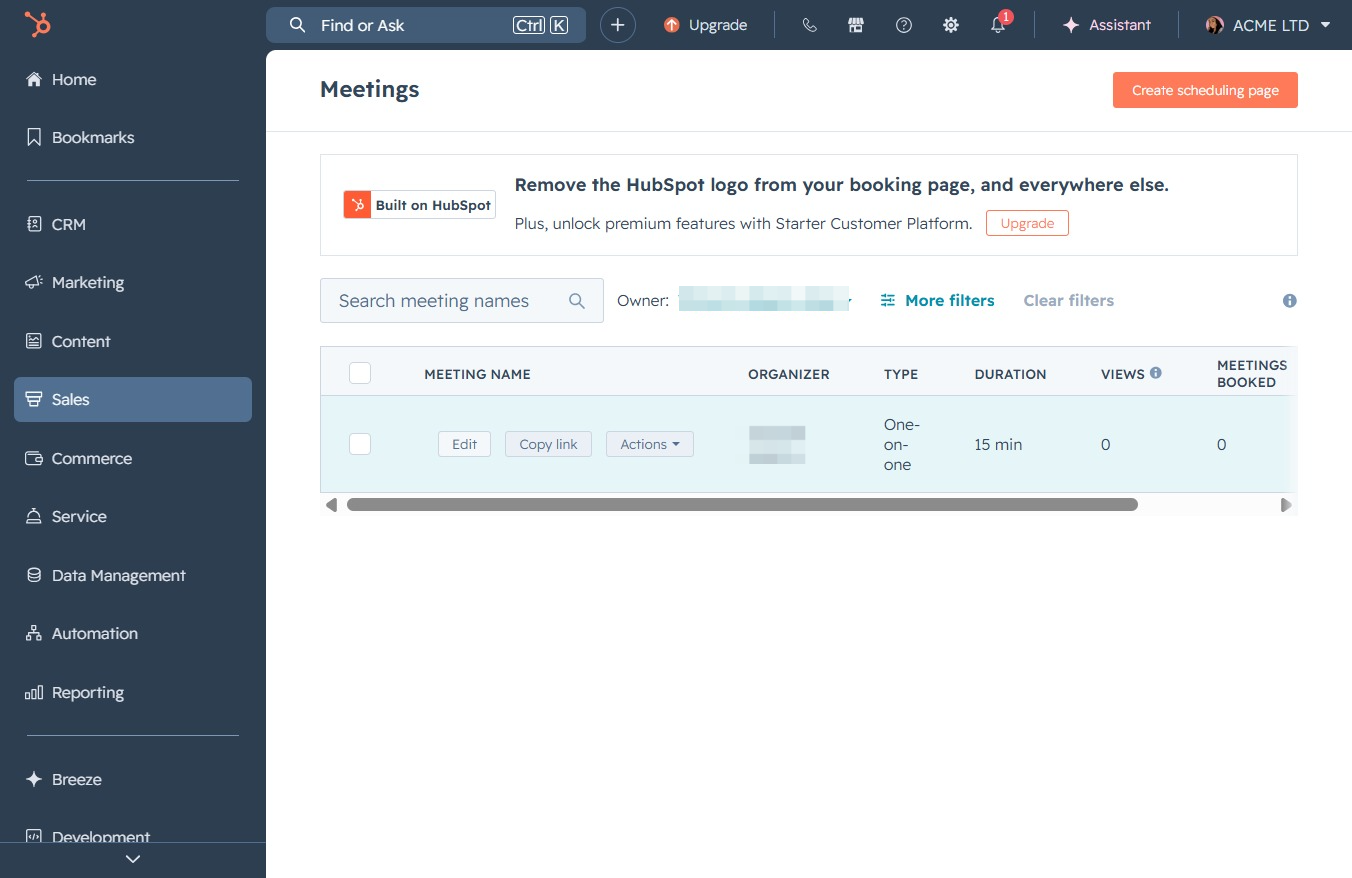
Task: Open the Breeze Assistant
Action: coord(1107,25)
